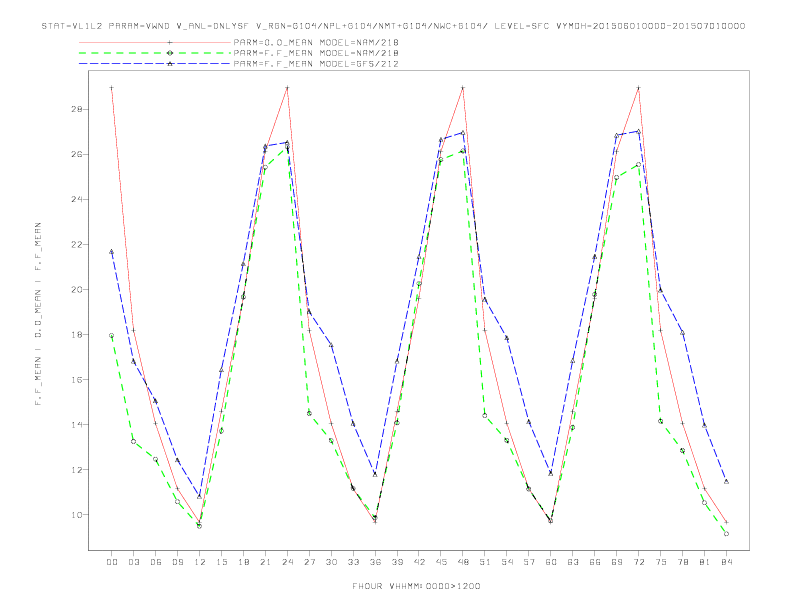The image size is (792, 612).
Task: Click x-axis forecast hour label 69
Action: tap(617, 562)
